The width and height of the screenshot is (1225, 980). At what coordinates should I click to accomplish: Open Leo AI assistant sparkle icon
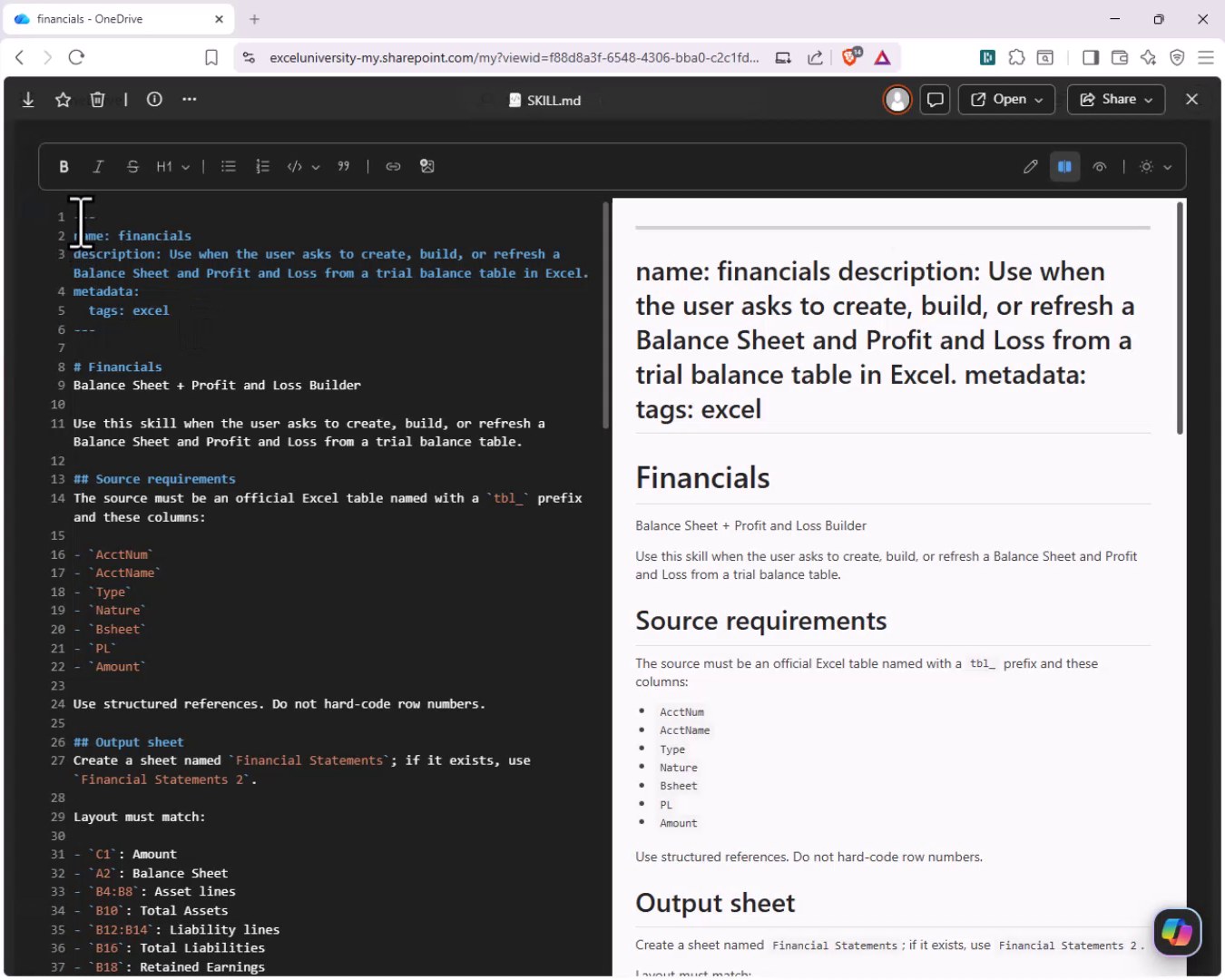click(x=1149, y=57)
